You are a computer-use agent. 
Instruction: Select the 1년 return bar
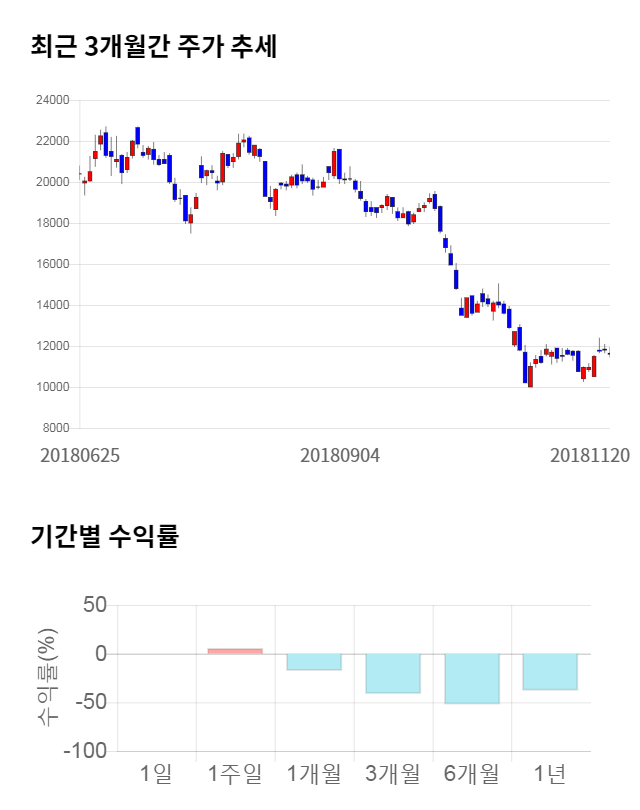550,671
